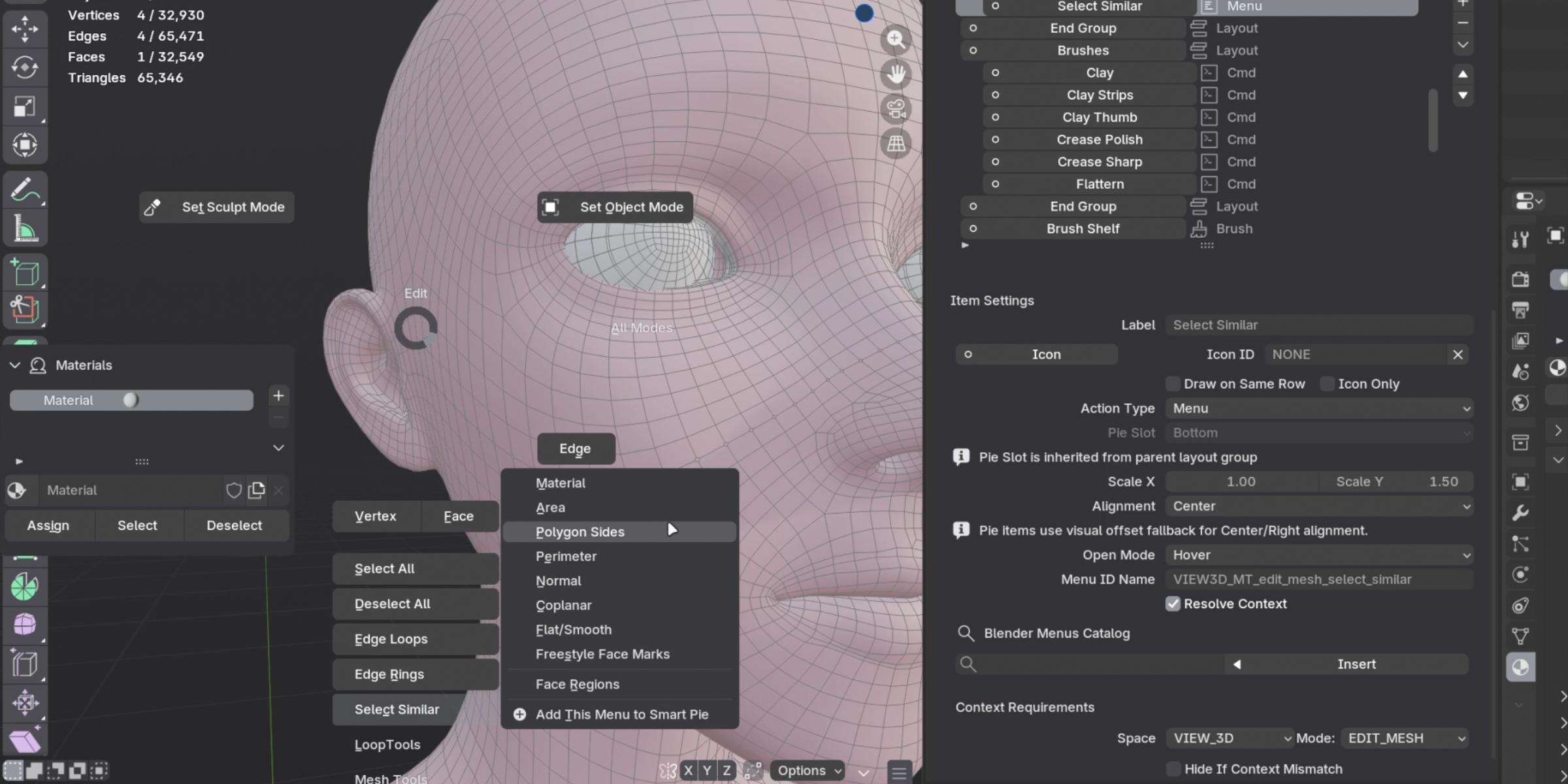Choose Coplanar menu entry

619,606
